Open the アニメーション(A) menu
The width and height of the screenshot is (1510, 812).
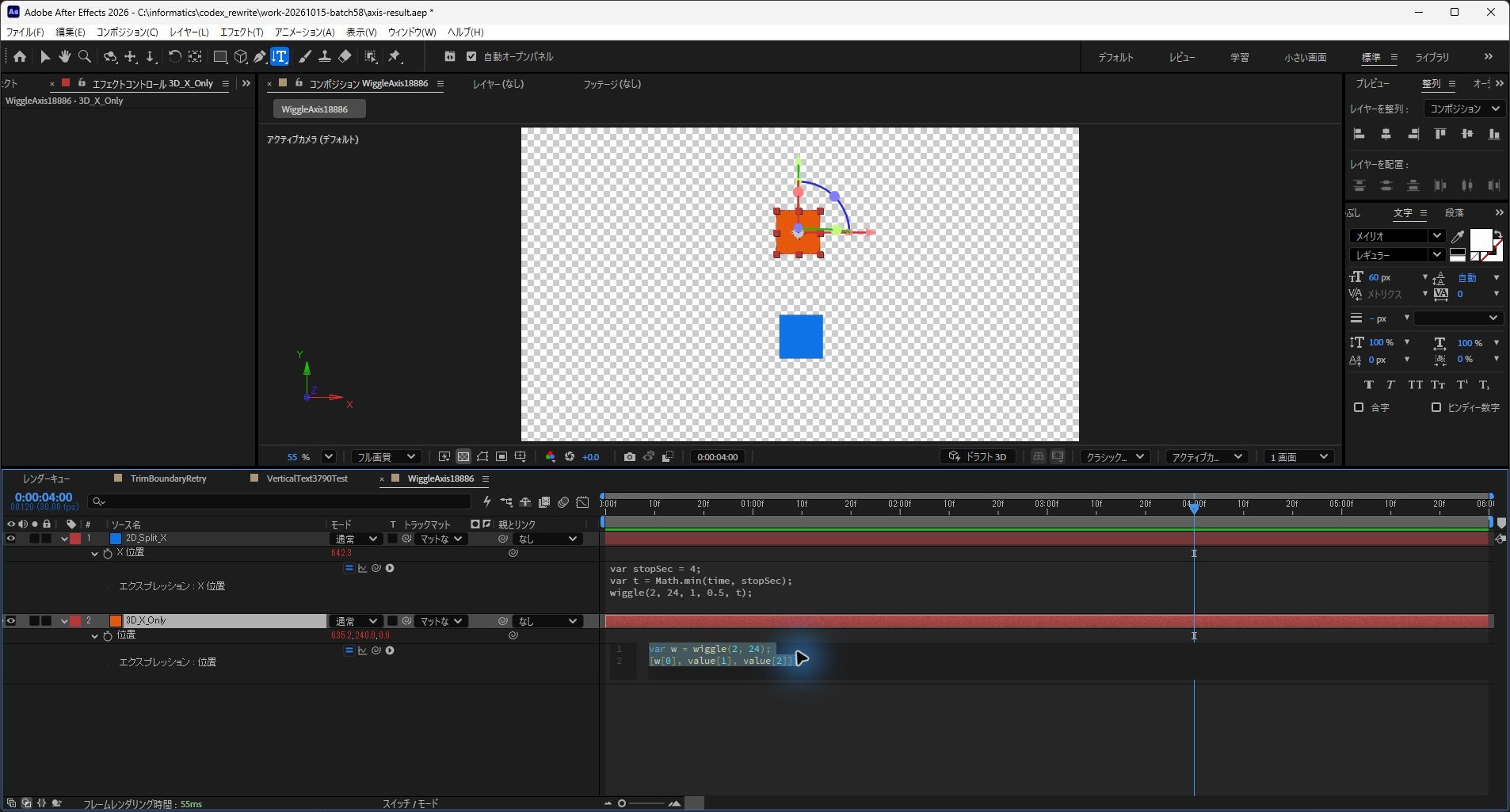coord(304,32)
